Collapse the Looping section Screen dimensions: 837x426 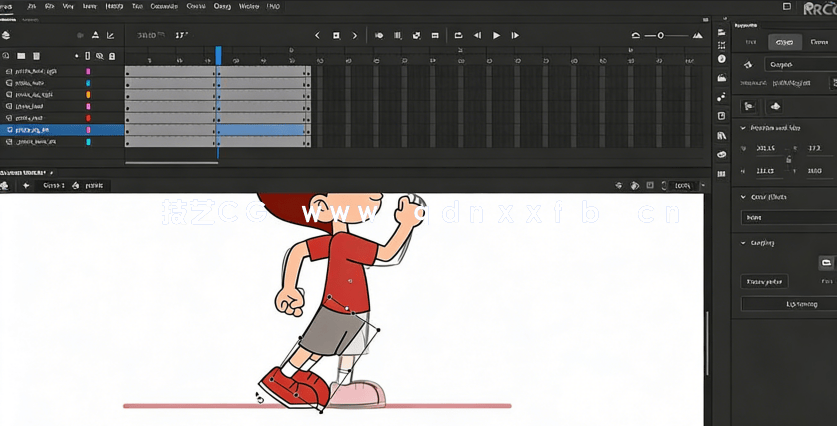(x=743, y=243)
